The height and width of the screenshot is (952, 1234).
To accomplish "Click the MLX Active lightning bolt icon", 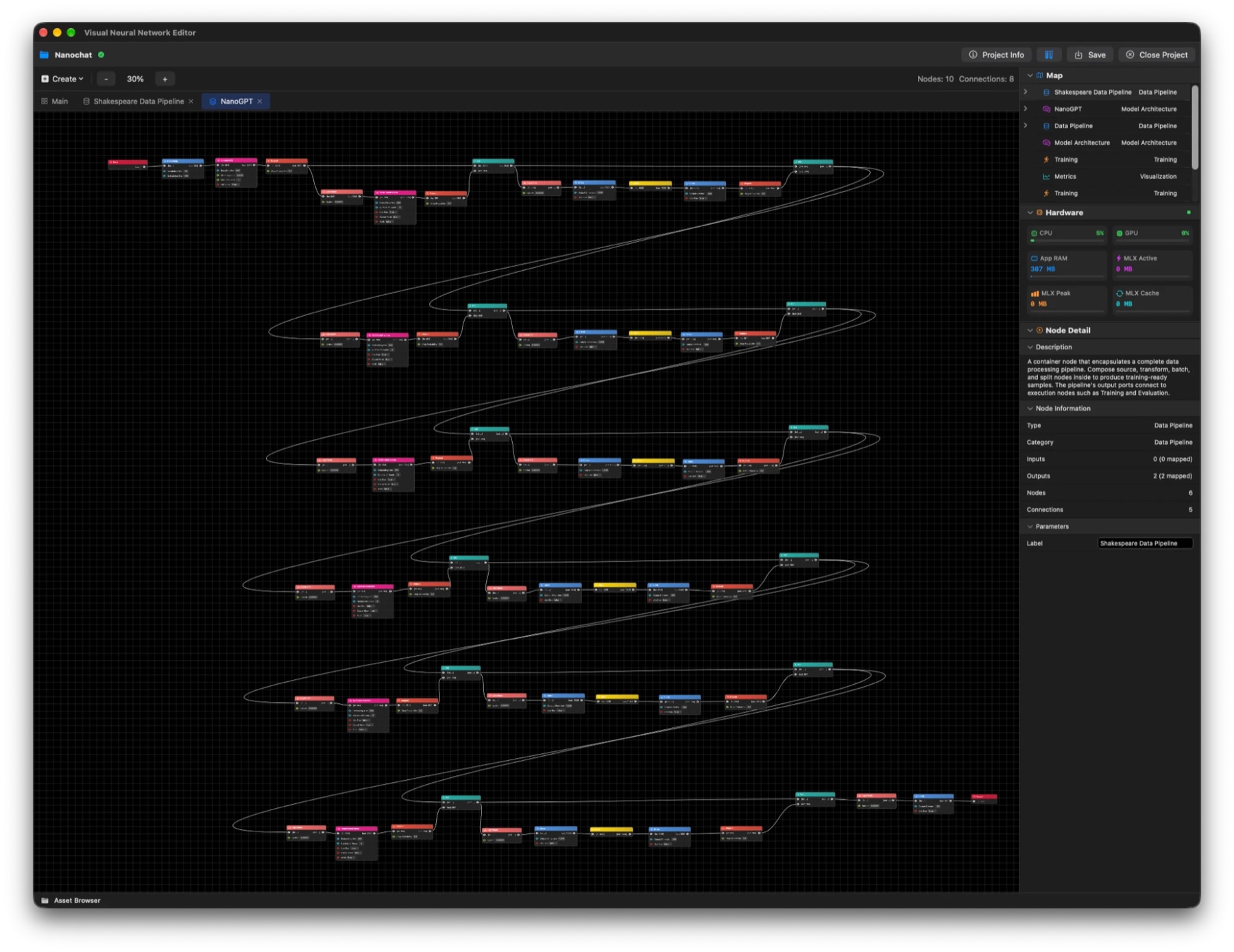I will (1119, 258).
